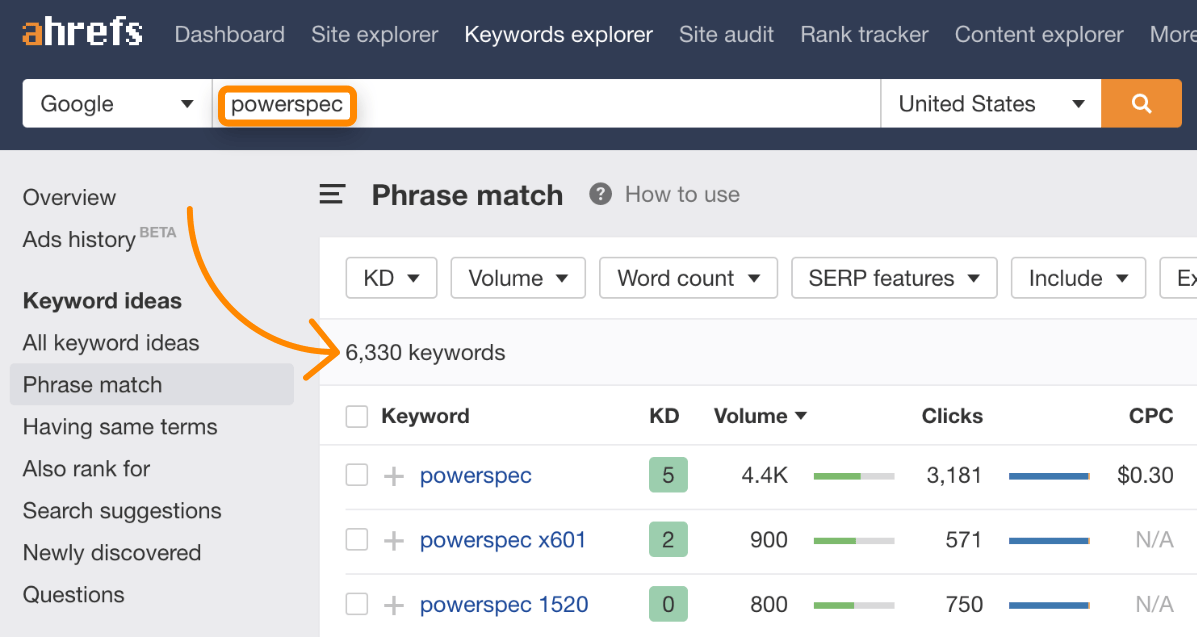This screenshot has height=637, width=1197.
Task: Open the More menu in top navigation
Action: [1173, 34]
